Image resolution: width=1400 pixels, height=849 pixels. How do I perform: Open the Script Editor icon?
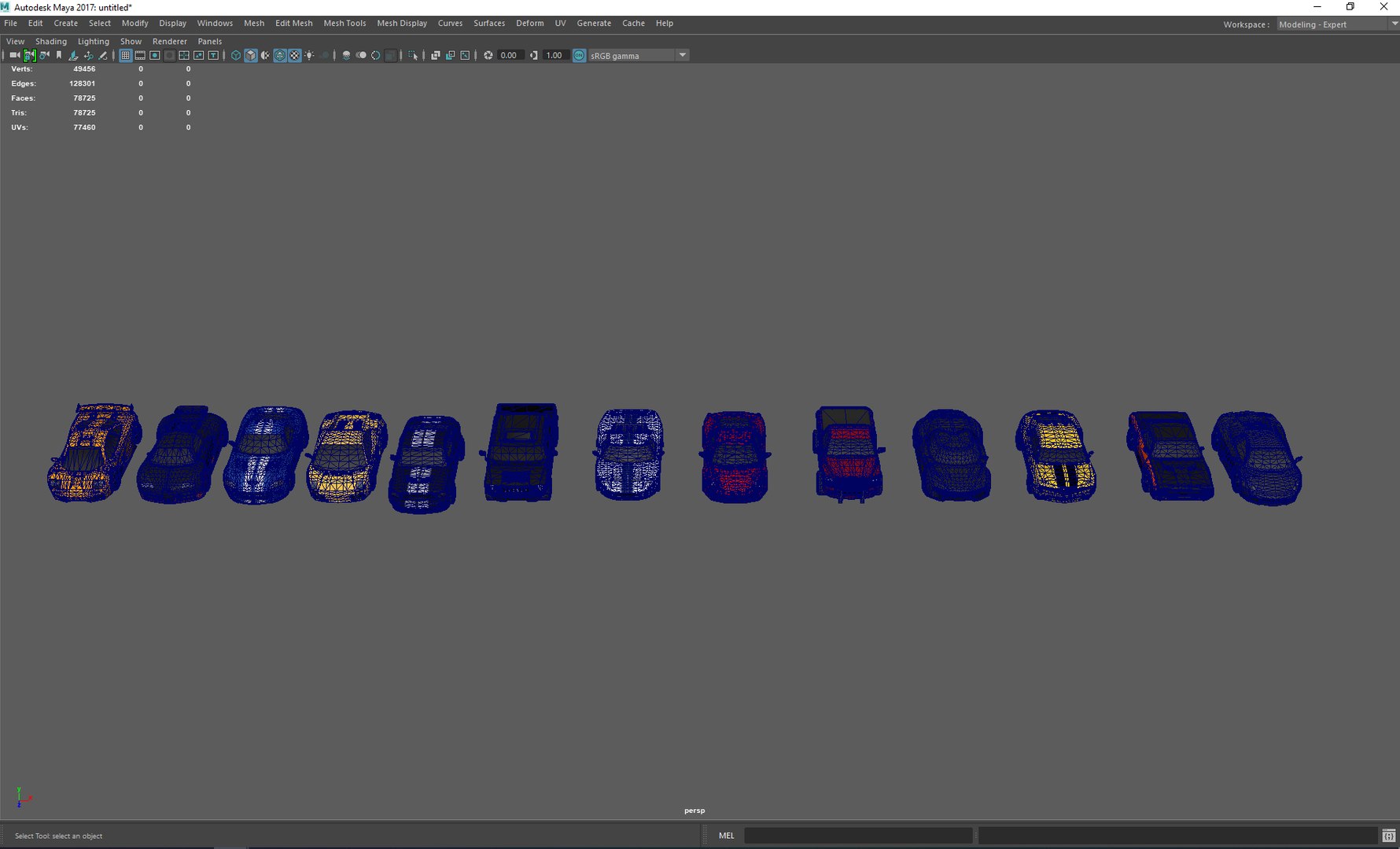(x=1389, y=836)
